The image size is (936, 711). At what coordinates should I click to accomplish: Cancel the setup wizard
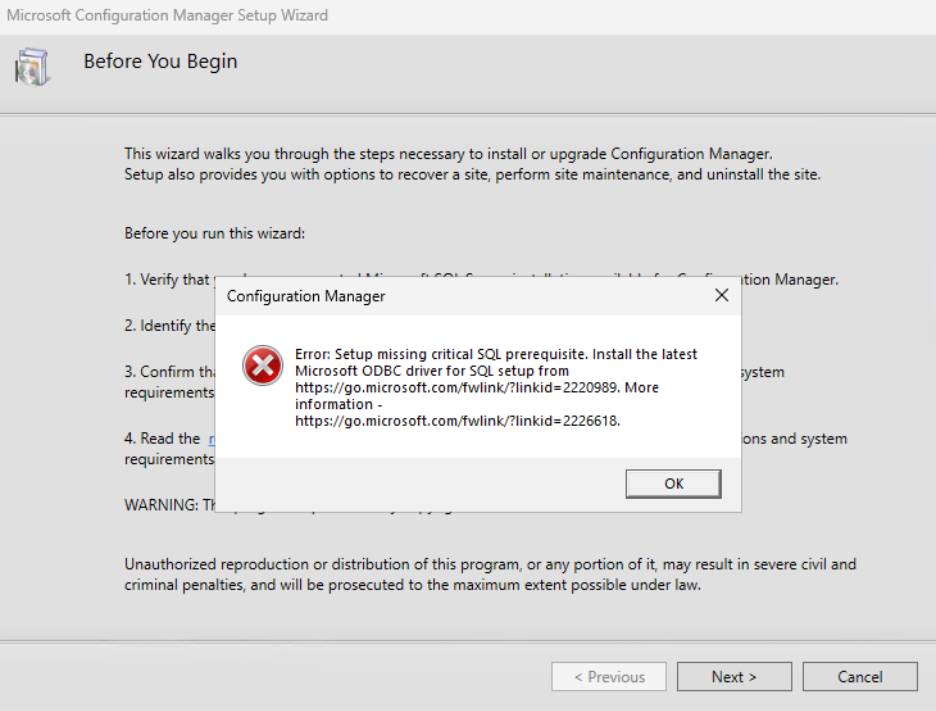point(859,677)
